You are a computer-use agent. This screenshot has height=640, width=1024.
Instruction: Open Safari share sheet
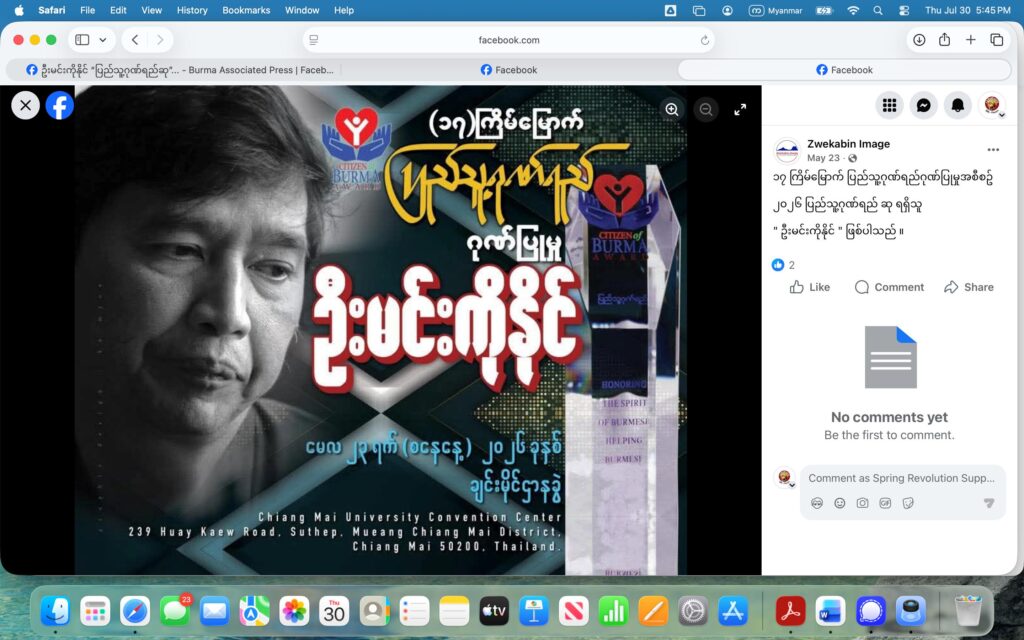coord(944,40)
